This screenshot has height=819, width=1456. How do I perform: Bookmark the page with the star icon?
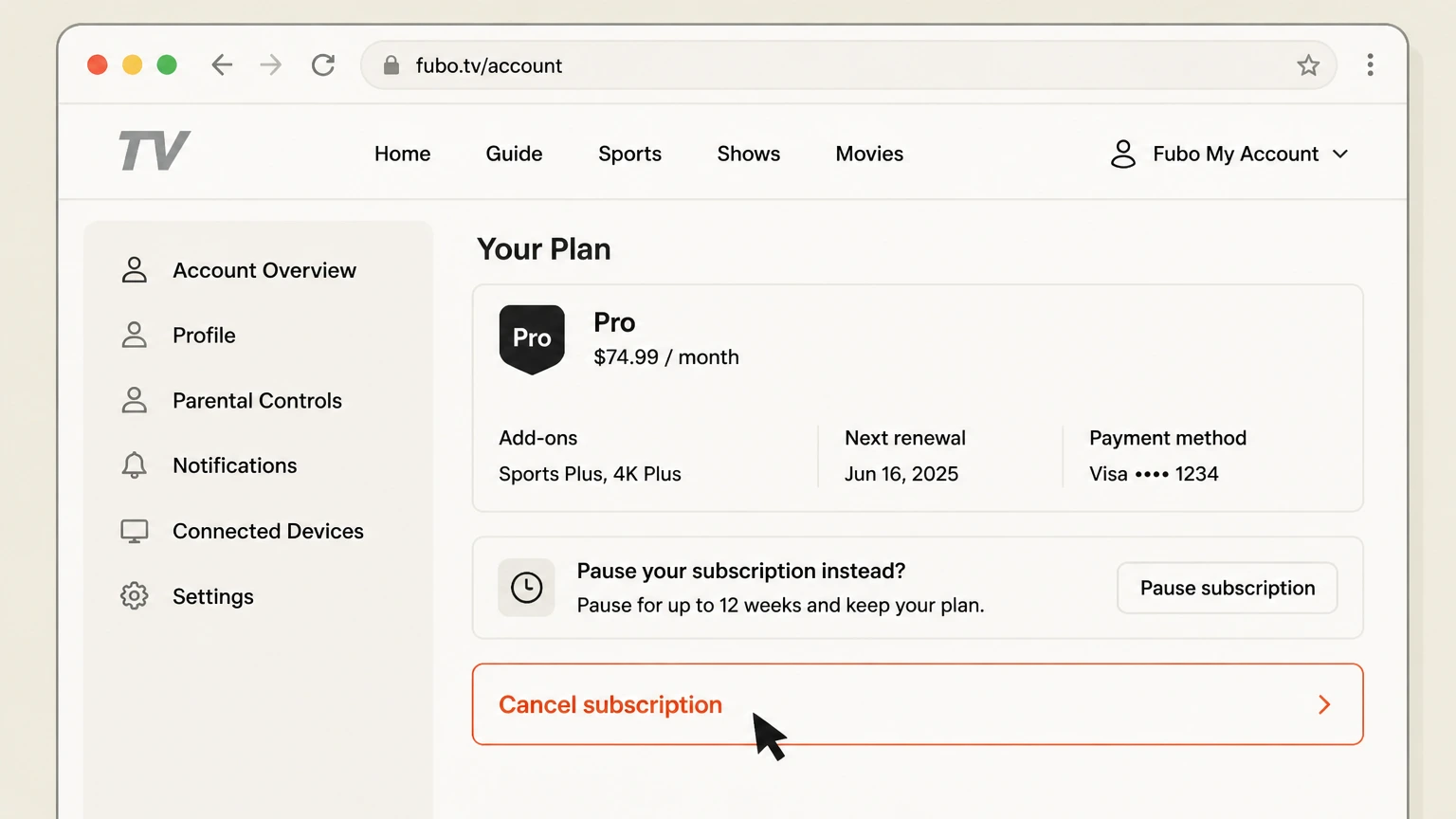(x=1308, y=64)
